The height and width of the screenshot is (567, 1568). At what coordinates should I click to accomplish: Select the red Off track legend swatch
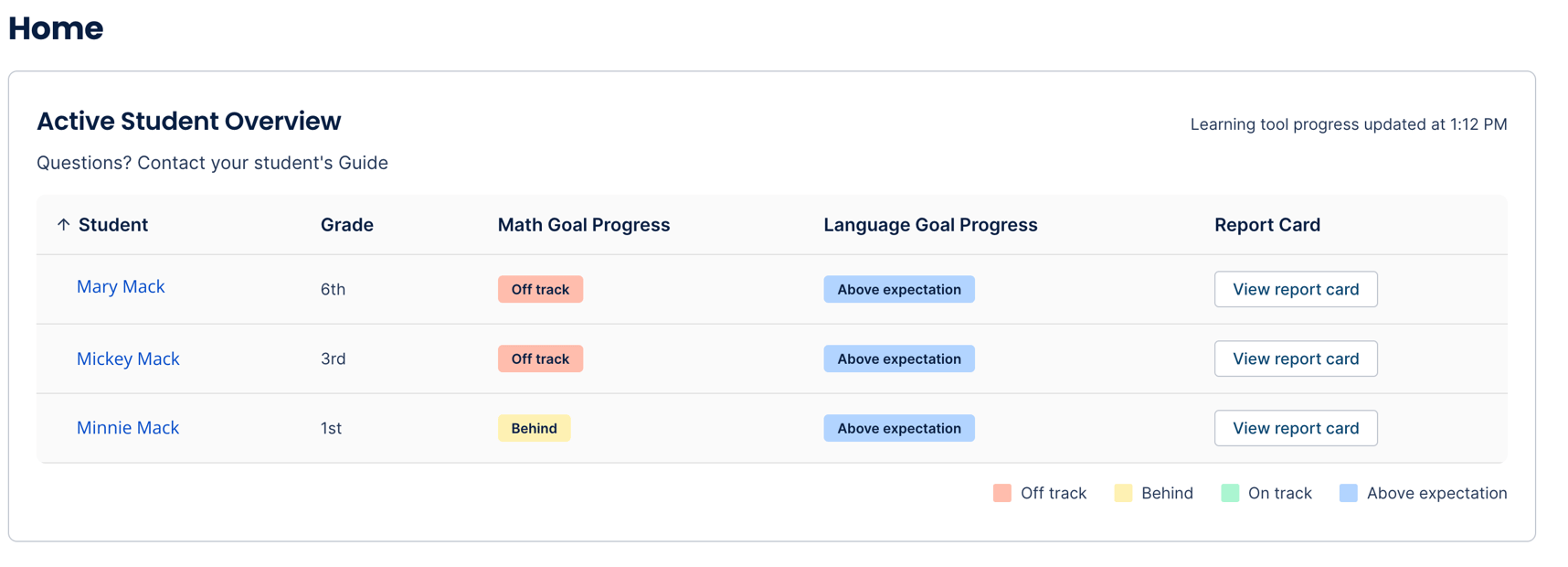(x=1001, y=493)
